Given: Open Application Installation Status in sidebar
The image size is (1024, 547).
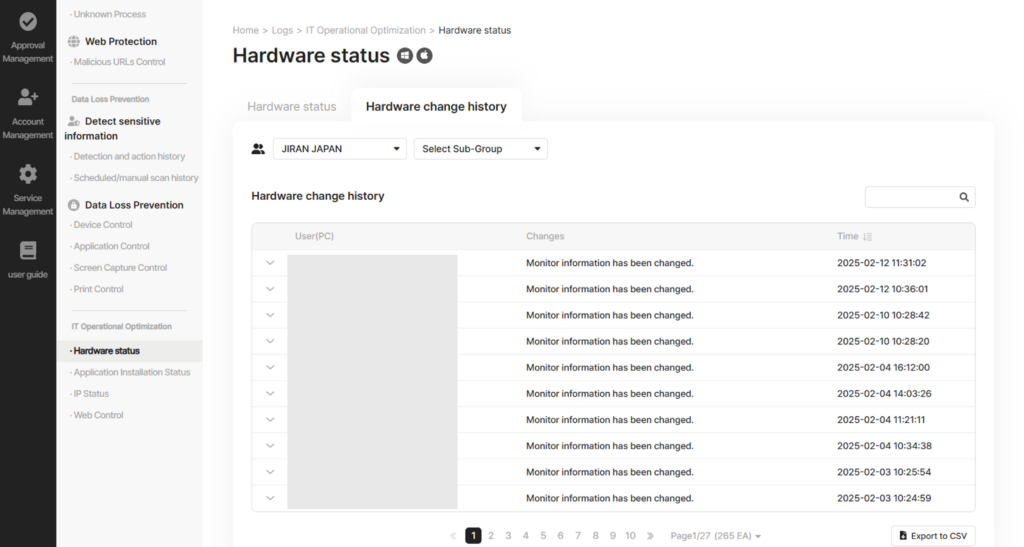Looking at the screenshot, I should point(131,372).
